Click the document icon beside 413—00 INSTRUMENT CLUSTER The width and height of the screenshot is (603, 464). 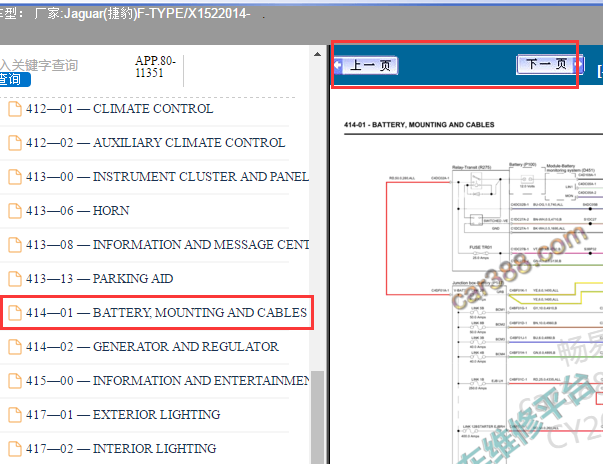pos(15,177)
